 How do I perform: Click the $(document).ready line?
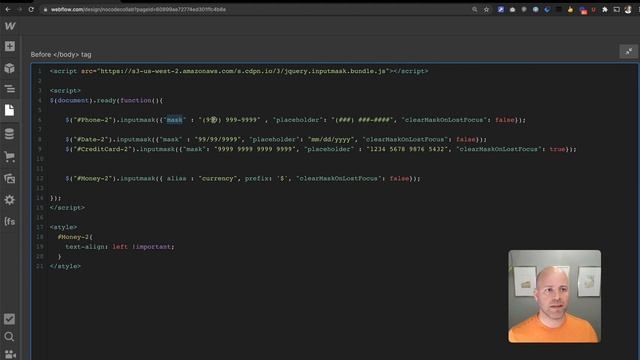[107, 100]
